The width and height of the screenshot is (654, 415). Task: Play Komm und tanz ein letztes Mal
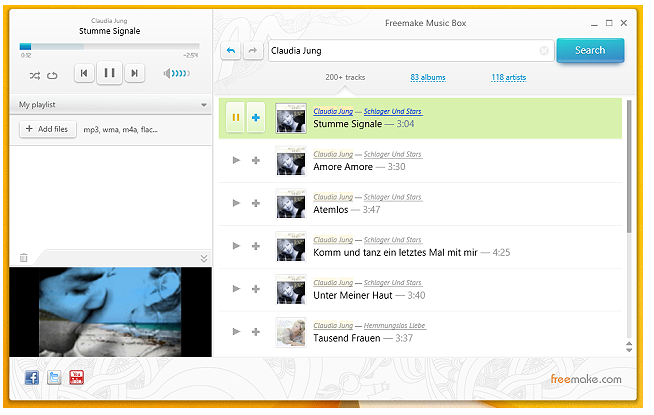(x=236, y=246)
